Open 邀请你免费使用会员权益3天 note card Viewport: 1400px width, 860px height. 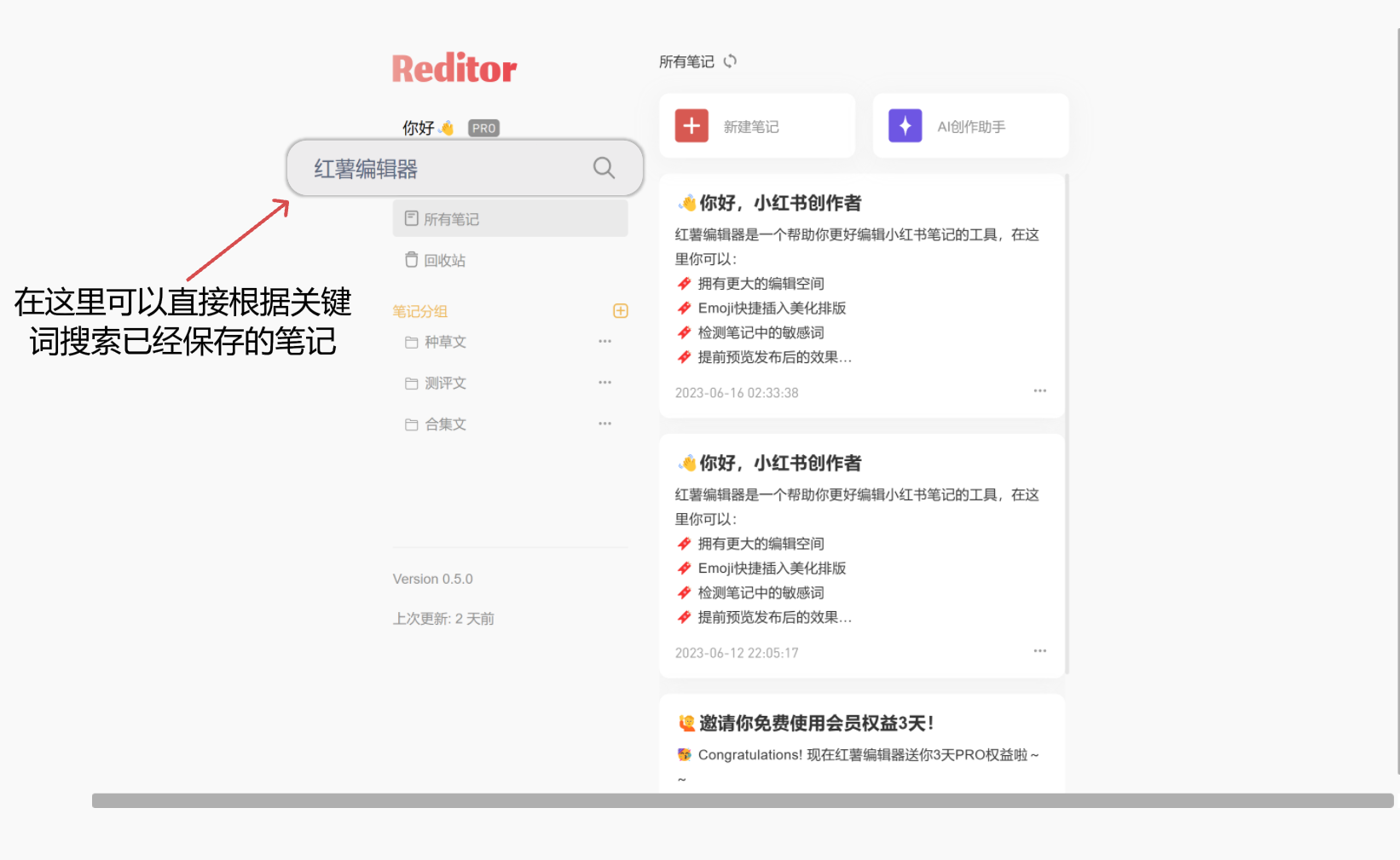coord(862,744)
